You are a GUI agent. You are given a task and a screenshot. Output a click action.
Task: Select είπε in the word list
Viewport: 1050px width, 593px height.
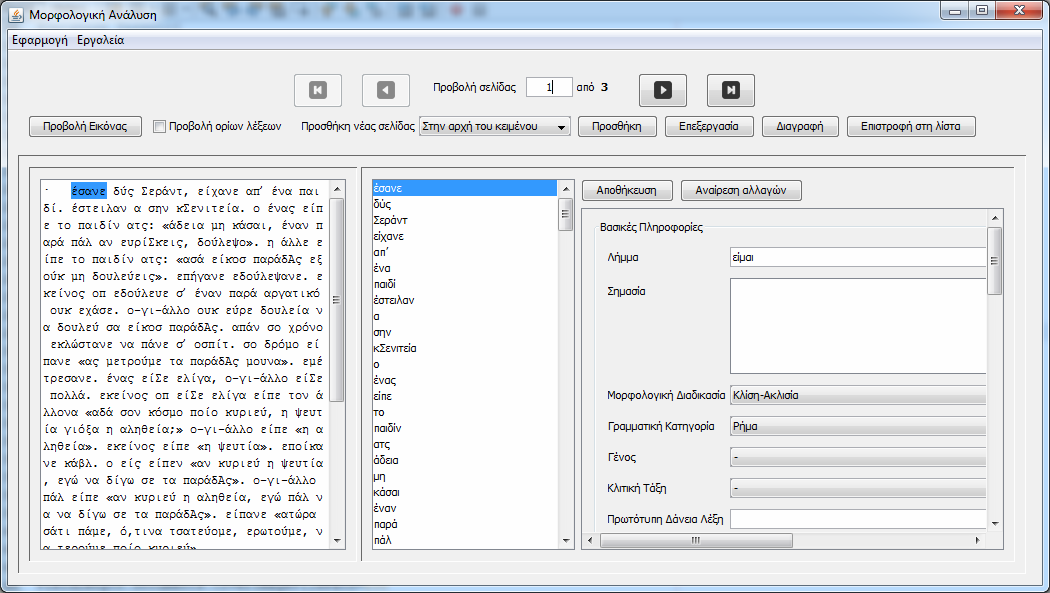tap(465, 396)
